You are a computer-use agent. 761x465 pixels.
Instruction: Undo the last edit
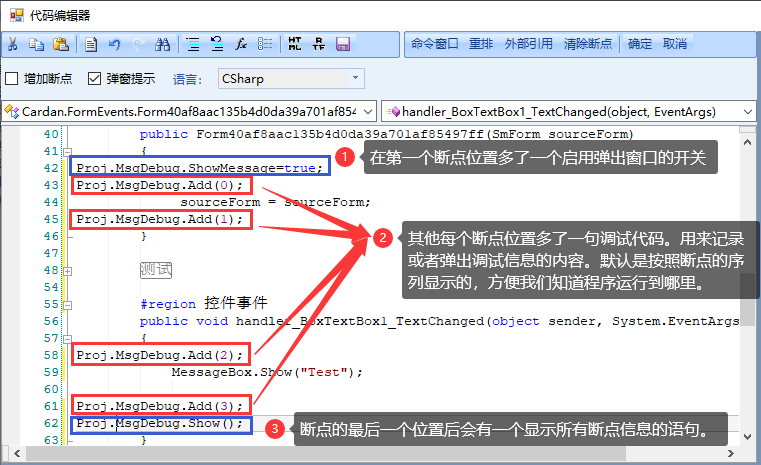[115, 44]
